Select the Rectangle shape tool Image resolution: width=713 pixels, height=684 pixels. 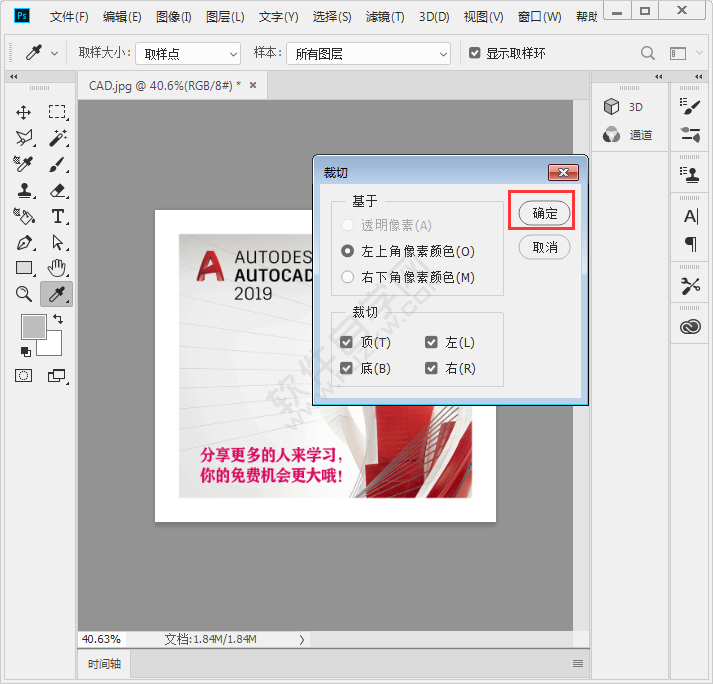[x=24, y=268]
